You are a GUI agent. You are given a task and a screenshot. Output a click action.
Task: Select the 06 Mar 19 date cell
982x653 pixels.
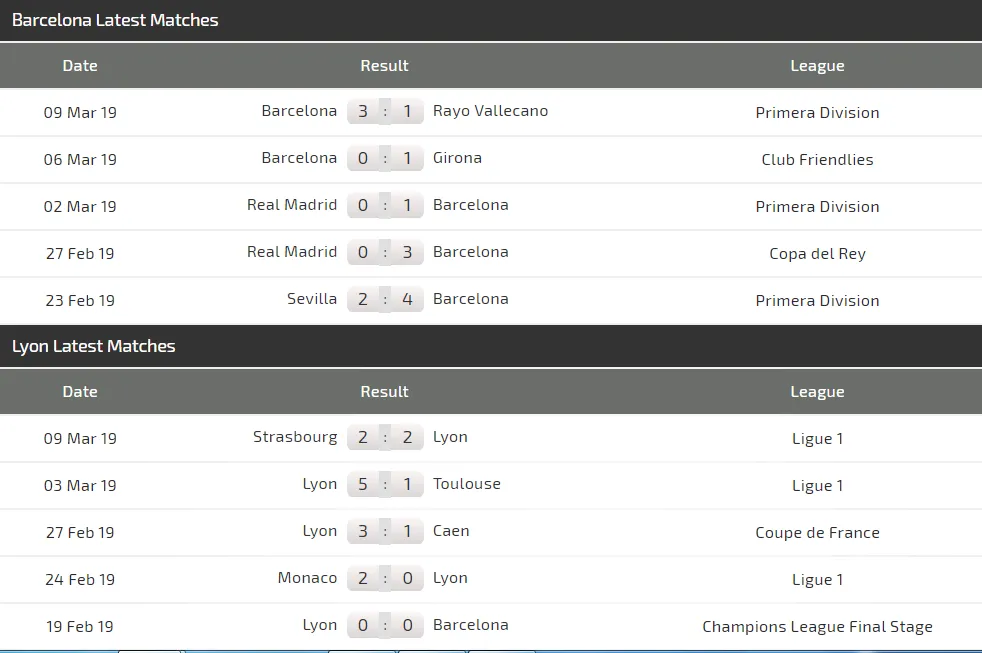point(80,160)
